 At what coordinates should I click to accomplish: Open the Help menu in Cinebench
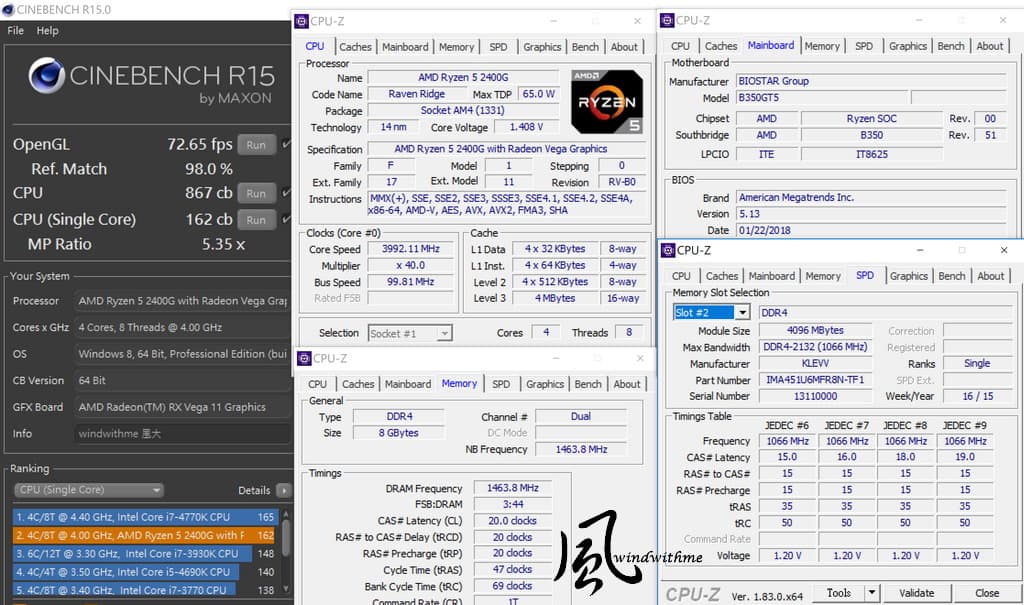click(x=47, y=31)
